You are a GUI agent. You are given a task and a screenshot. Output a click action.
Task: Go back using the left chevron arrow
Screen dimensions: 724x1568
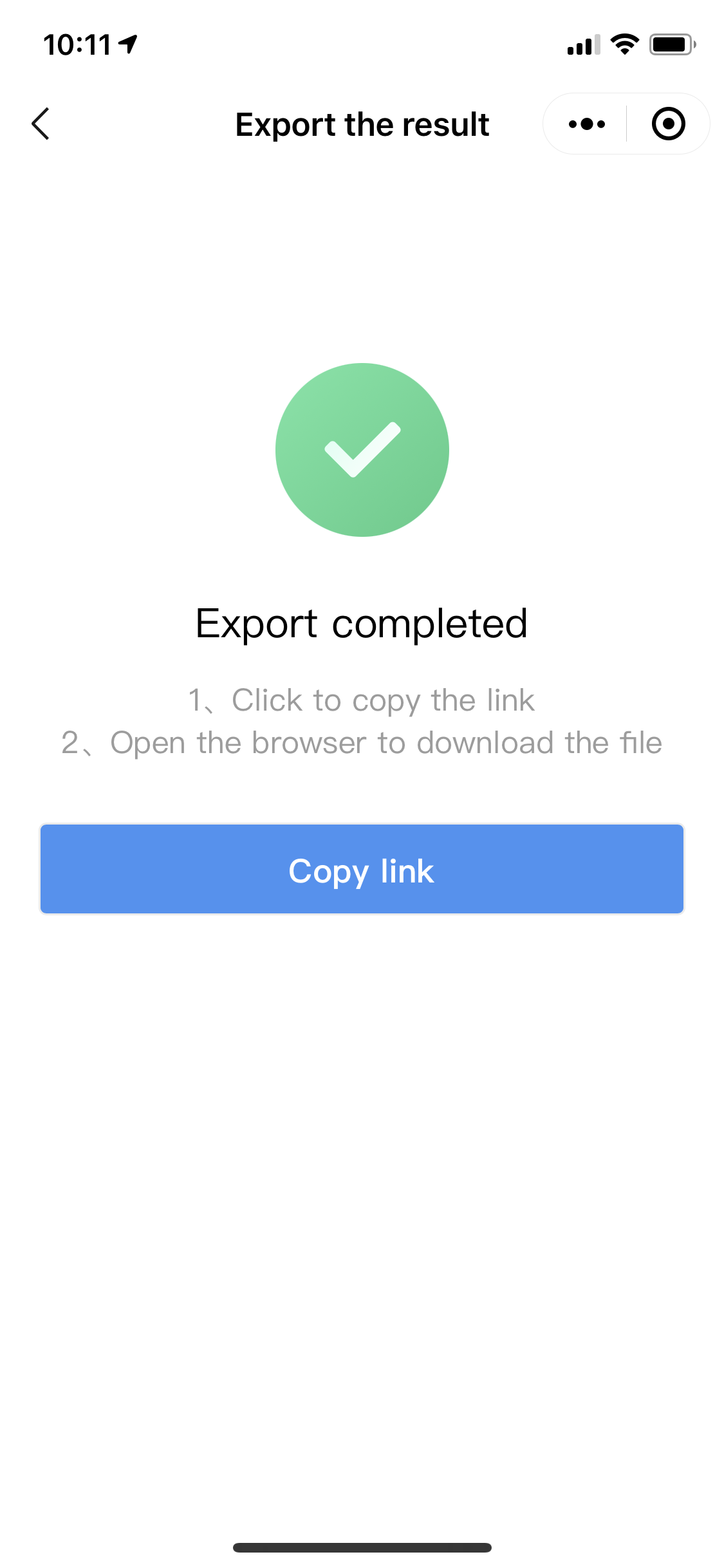(x=41, y=124)
